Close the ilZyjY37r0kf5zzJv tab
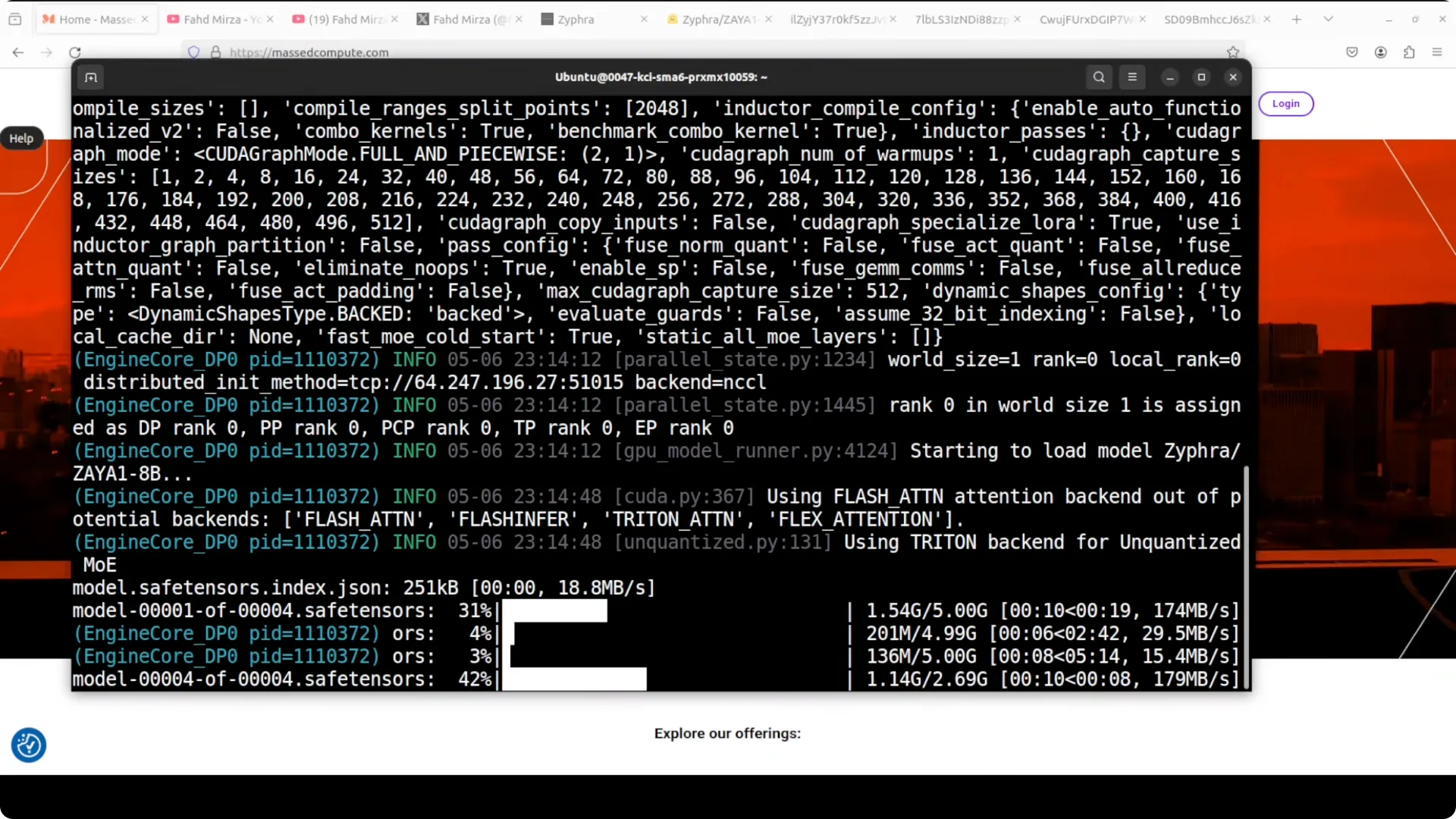Viewport: 1456px width, 819px height. click(893, 19)
